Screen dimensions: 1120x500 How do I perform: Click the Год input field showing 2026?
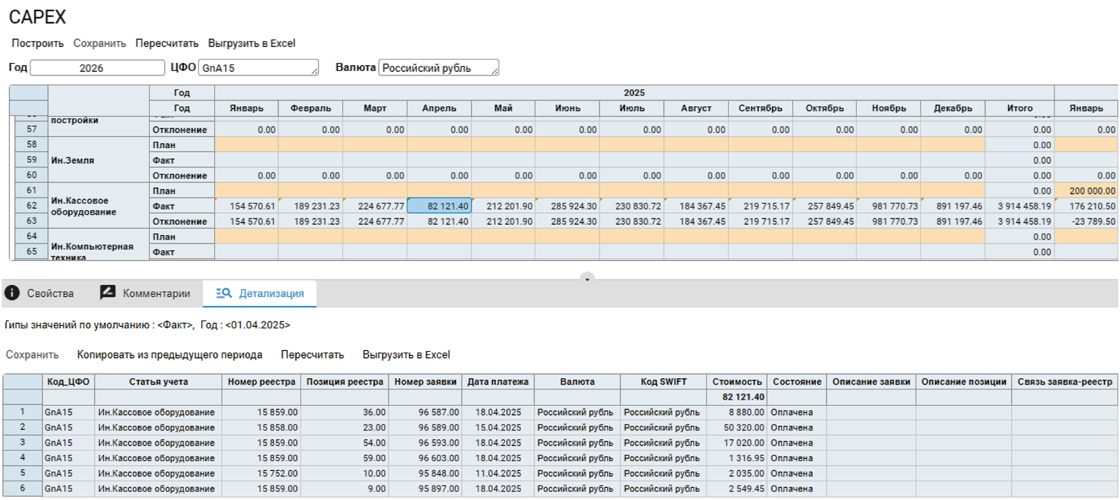pos(97,68)
